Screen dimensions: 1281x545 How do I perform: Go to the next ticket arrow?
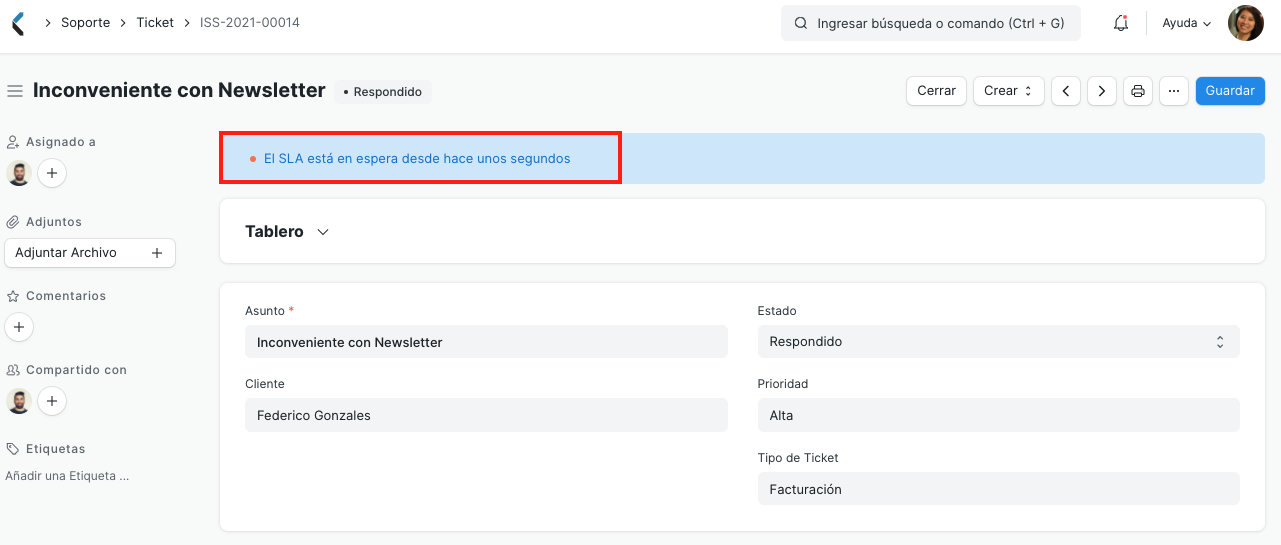pos(1102,91)
